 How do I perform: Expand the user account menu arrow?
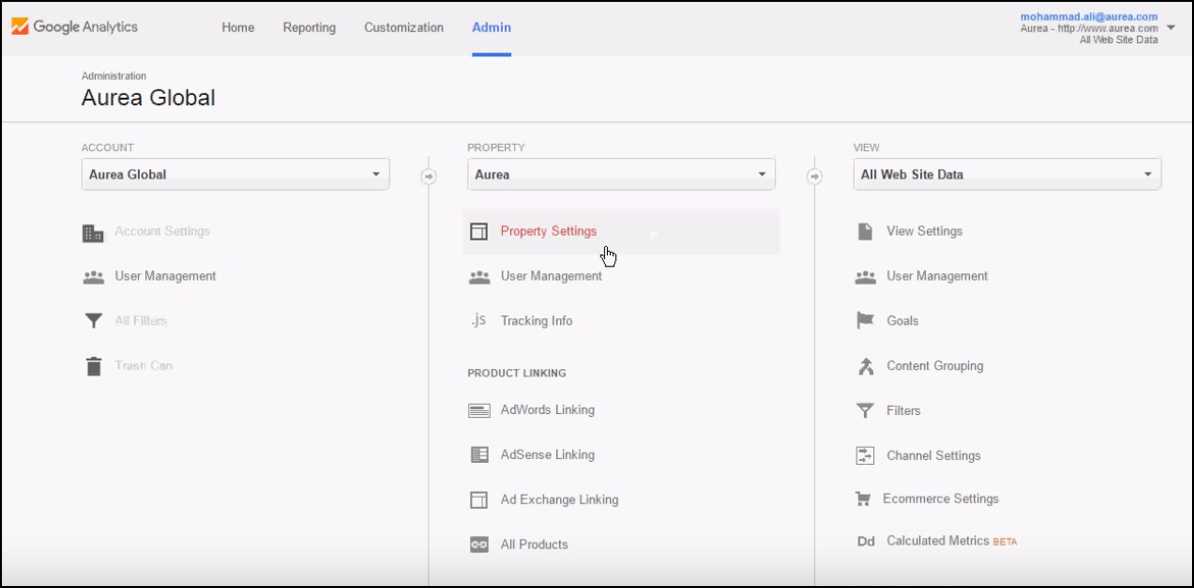(1170, 27)
